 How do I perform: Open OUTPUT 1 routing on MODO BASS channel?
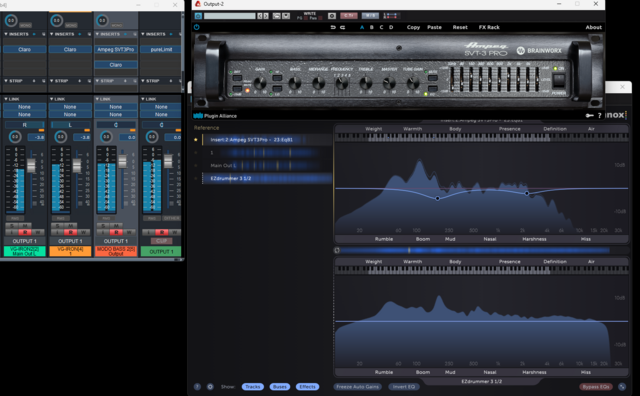[116, 241]
